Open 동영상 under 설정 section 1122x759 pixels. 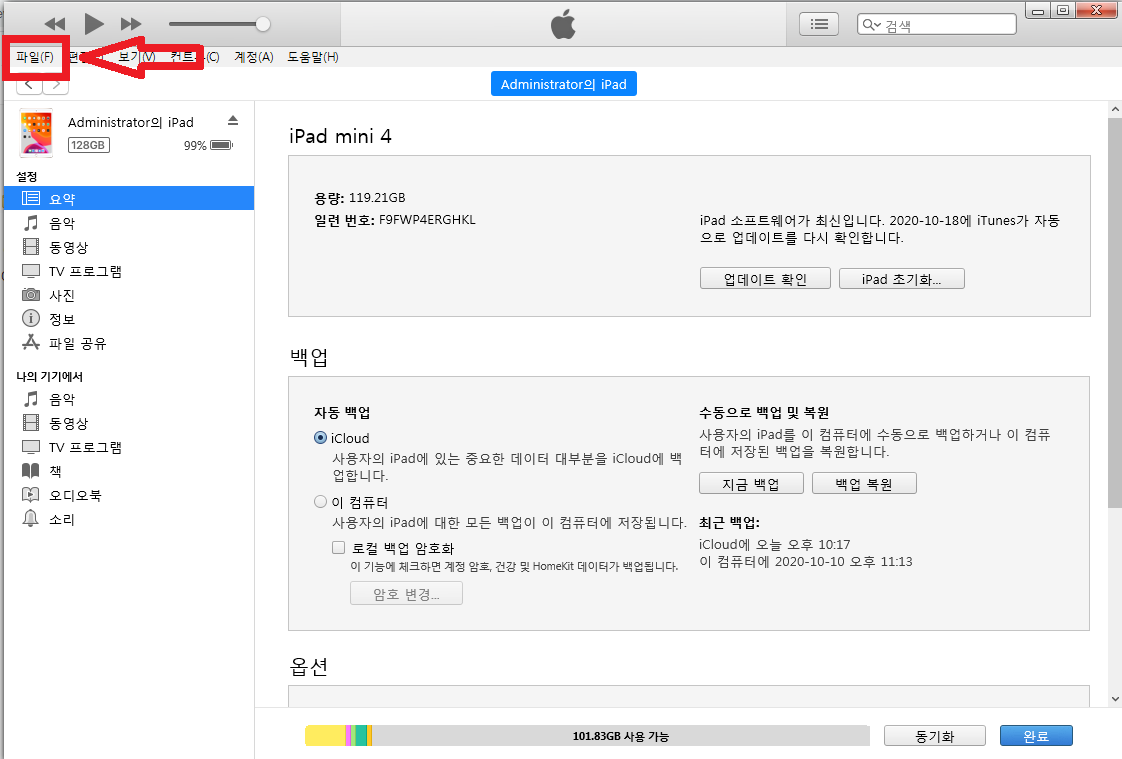129,247
